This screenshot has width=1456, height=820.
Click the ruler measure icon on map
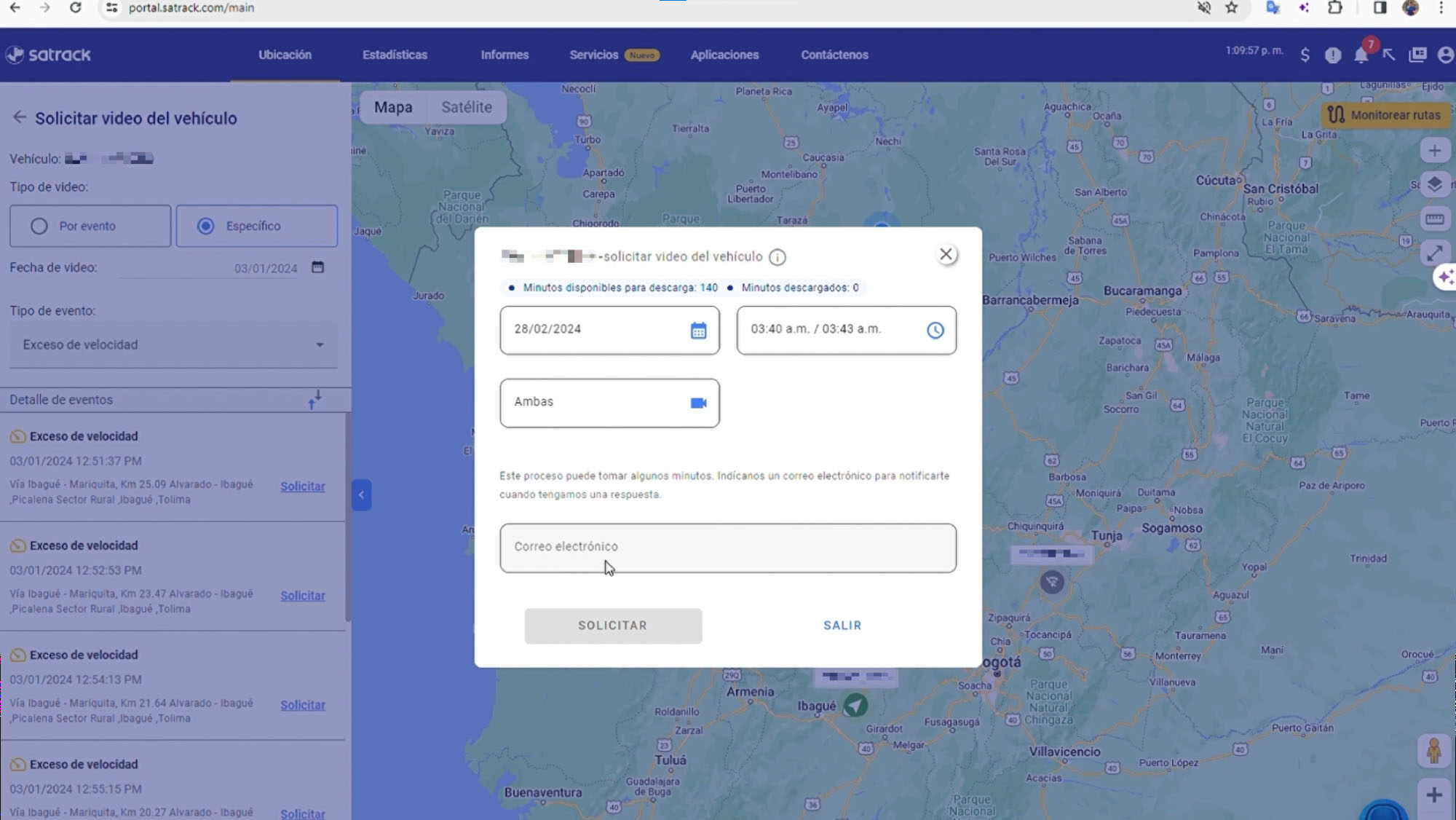[1434, 218]
